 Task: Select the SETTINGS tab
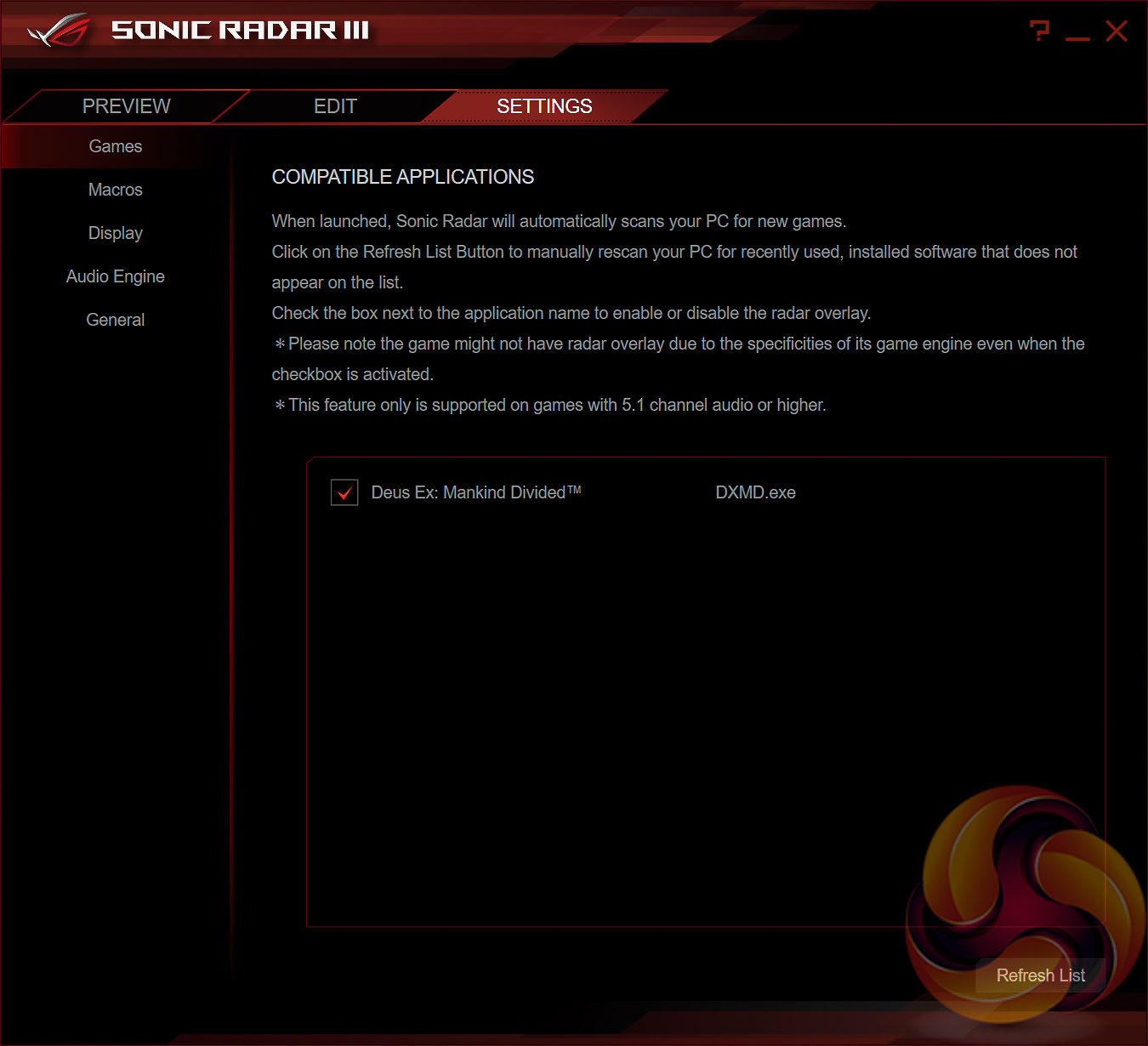click(x=544, y=106)
